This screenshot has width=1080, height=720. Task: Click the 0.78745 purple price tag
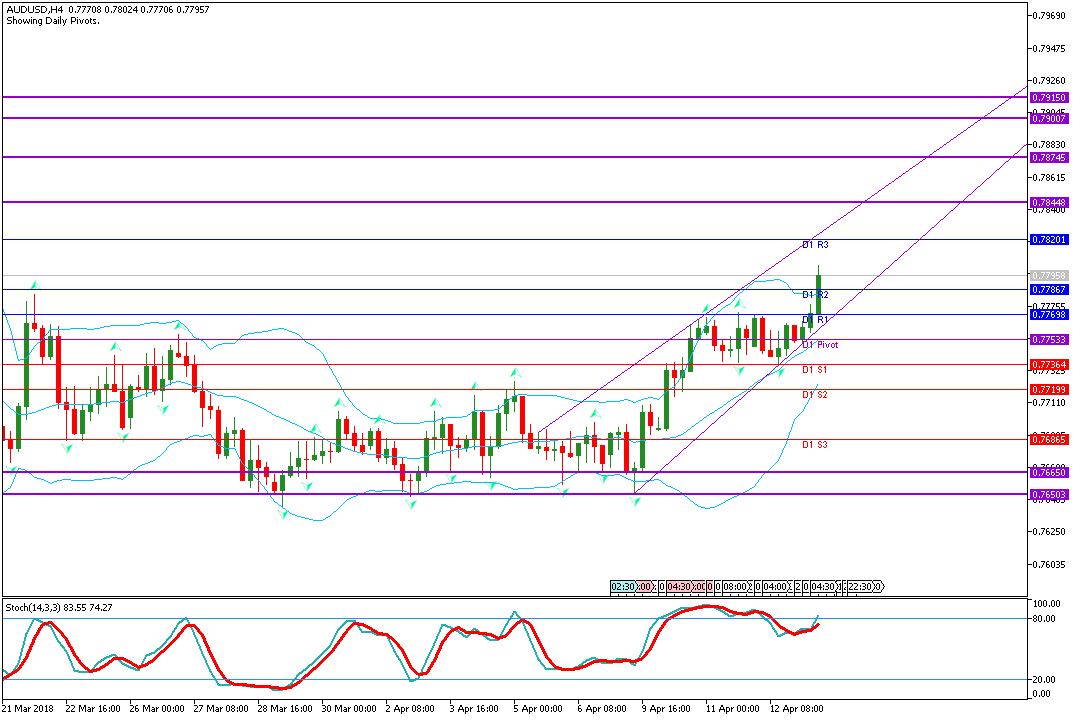(x=1049, y=158)
